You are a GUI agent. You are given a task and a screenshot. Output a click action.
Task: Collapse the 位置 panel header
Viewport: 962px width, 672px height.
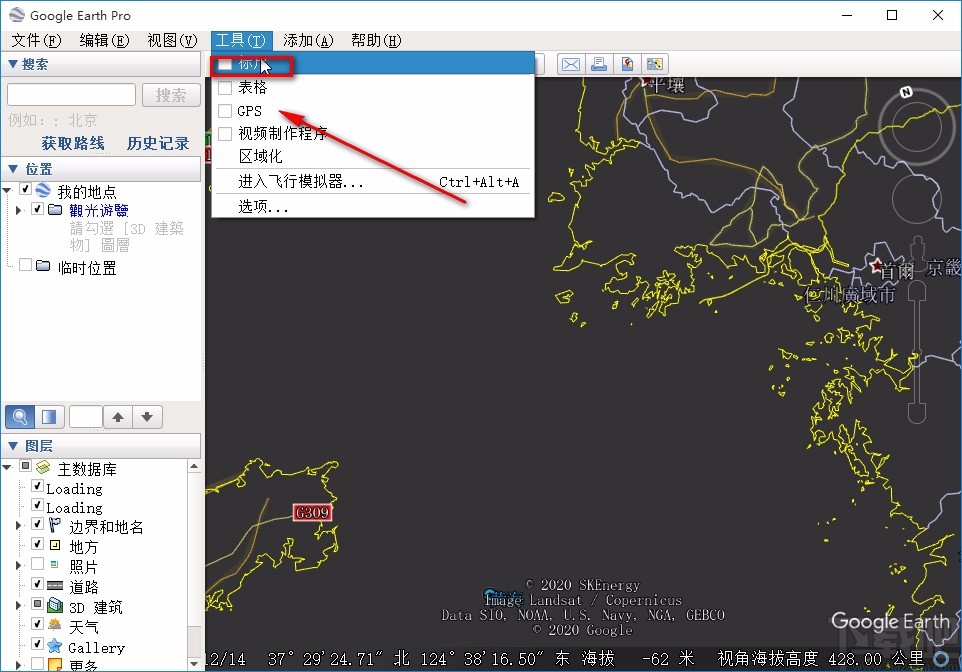(x=12, y=169)
